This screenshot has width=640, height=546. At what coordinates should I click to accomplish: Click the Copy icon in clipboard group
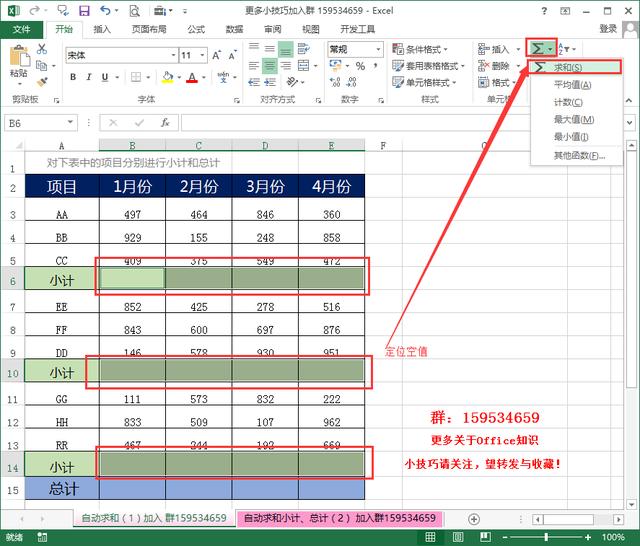[x=41, y=65]
